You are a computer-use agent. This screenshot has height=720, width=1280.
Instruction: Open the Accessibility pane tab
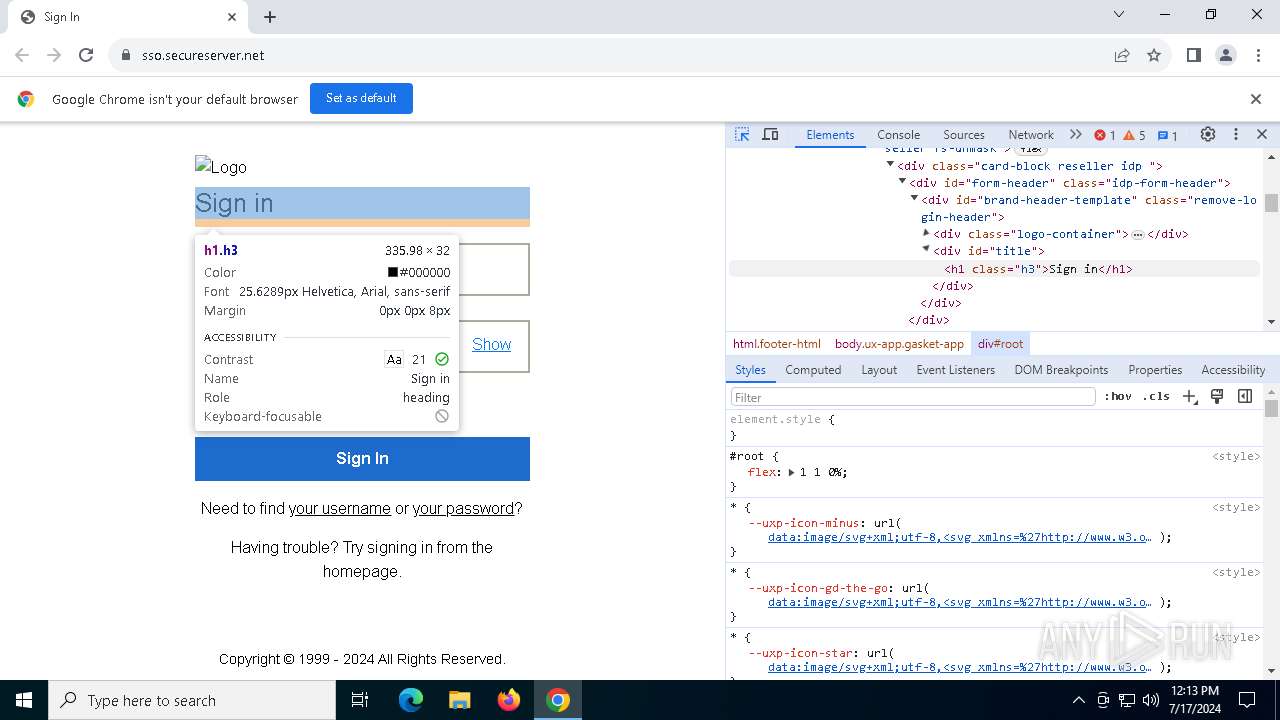point(1233,370)
